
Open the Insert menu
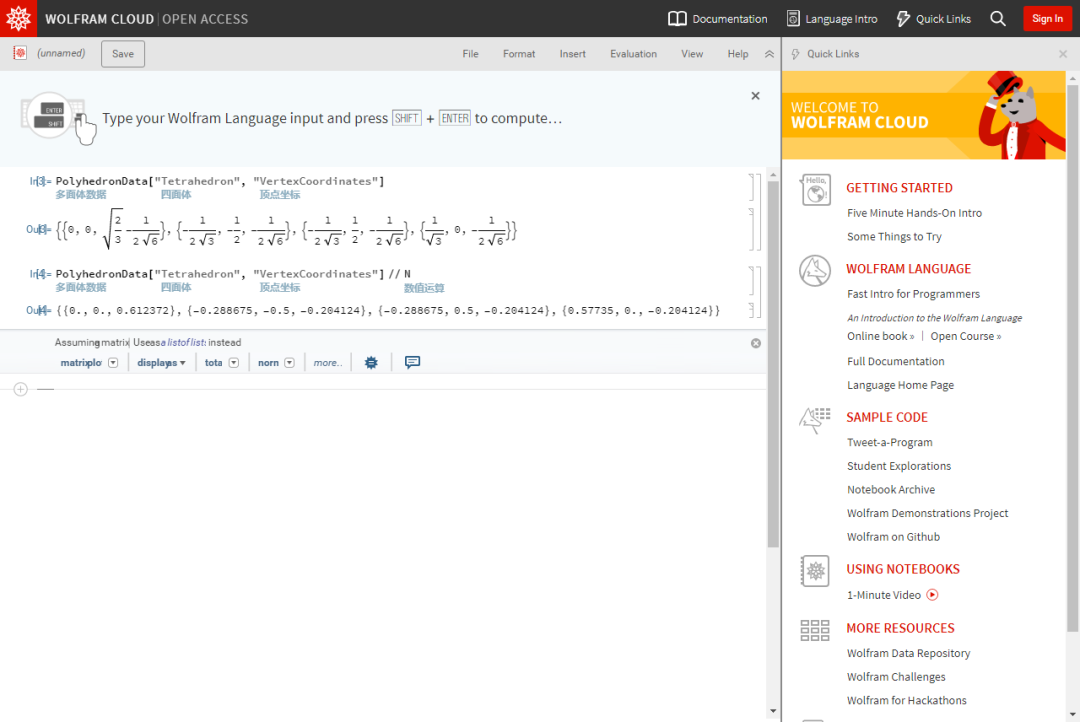click(x=572, y=54)
